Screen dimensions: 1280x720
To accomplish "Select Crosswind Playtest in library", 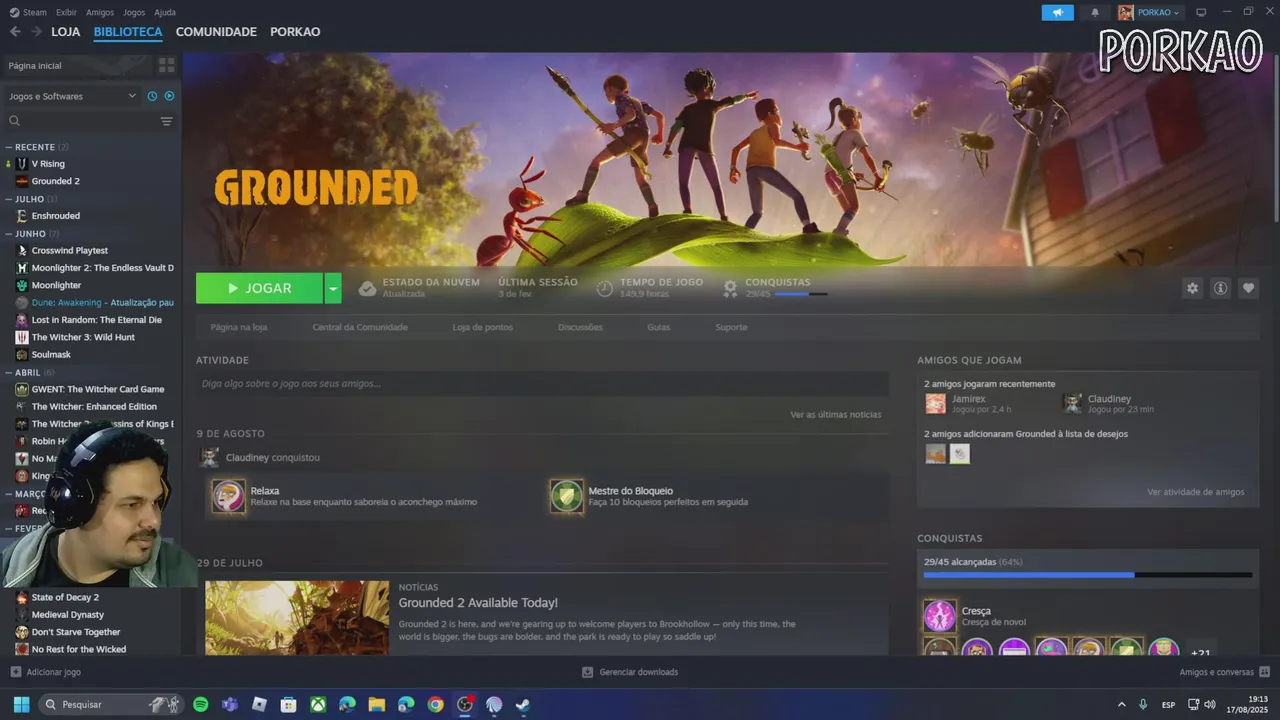I will tap(70, 250).
